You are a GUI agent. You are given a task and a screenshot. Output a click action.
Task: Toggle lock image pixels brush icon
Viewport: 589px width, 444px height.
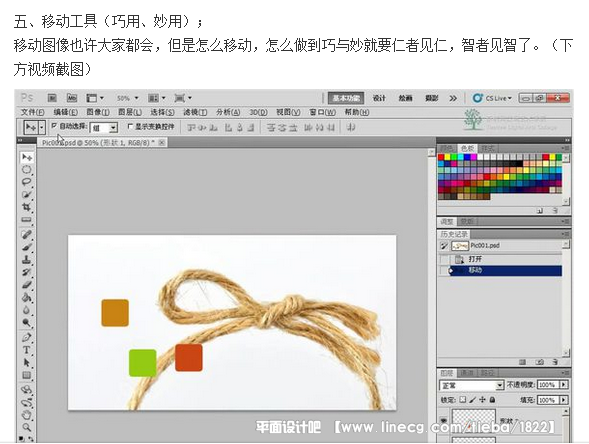pyautogui.click(x=473, y=400)
